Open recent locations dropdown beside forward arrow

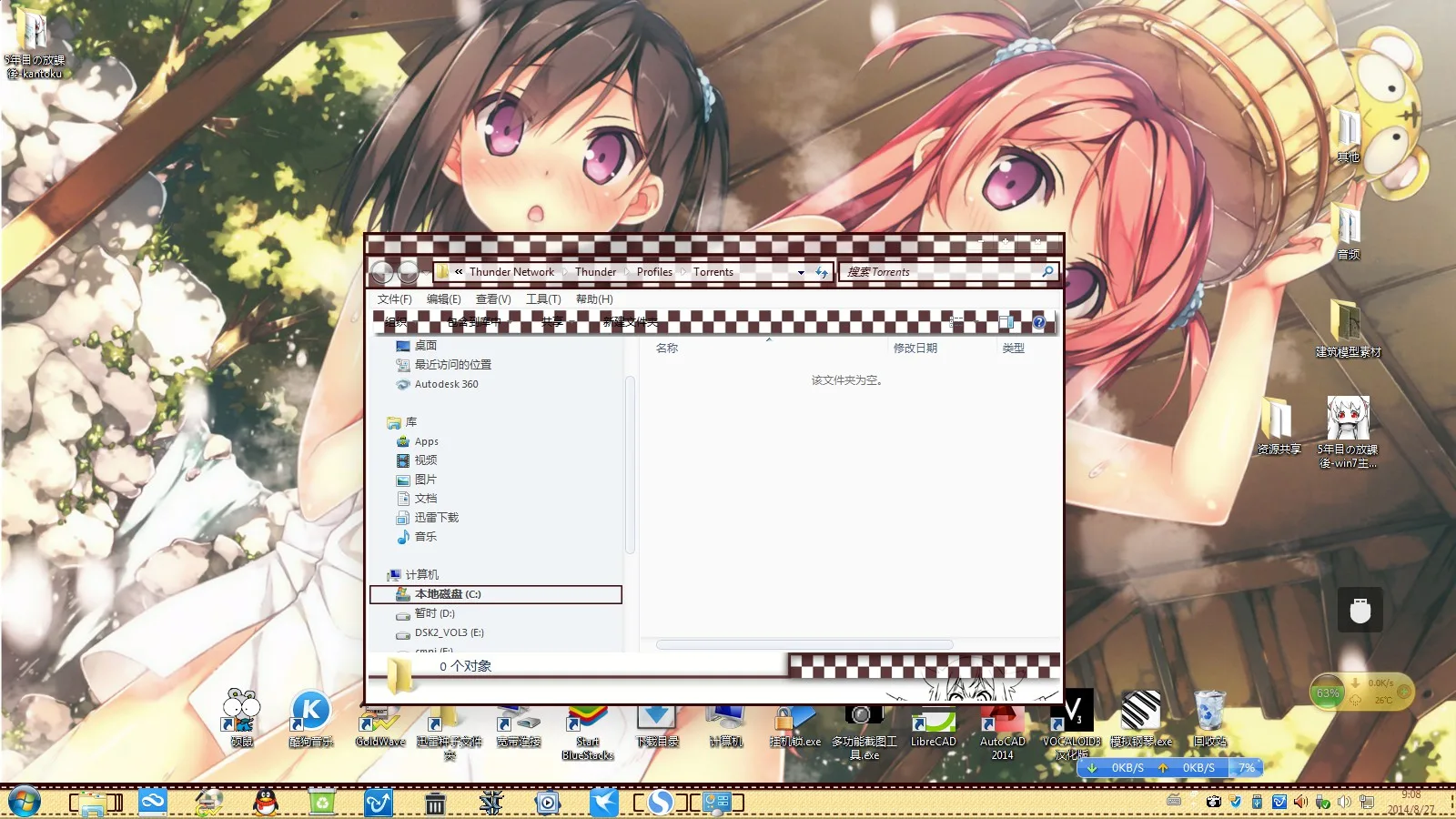[425, 272]
